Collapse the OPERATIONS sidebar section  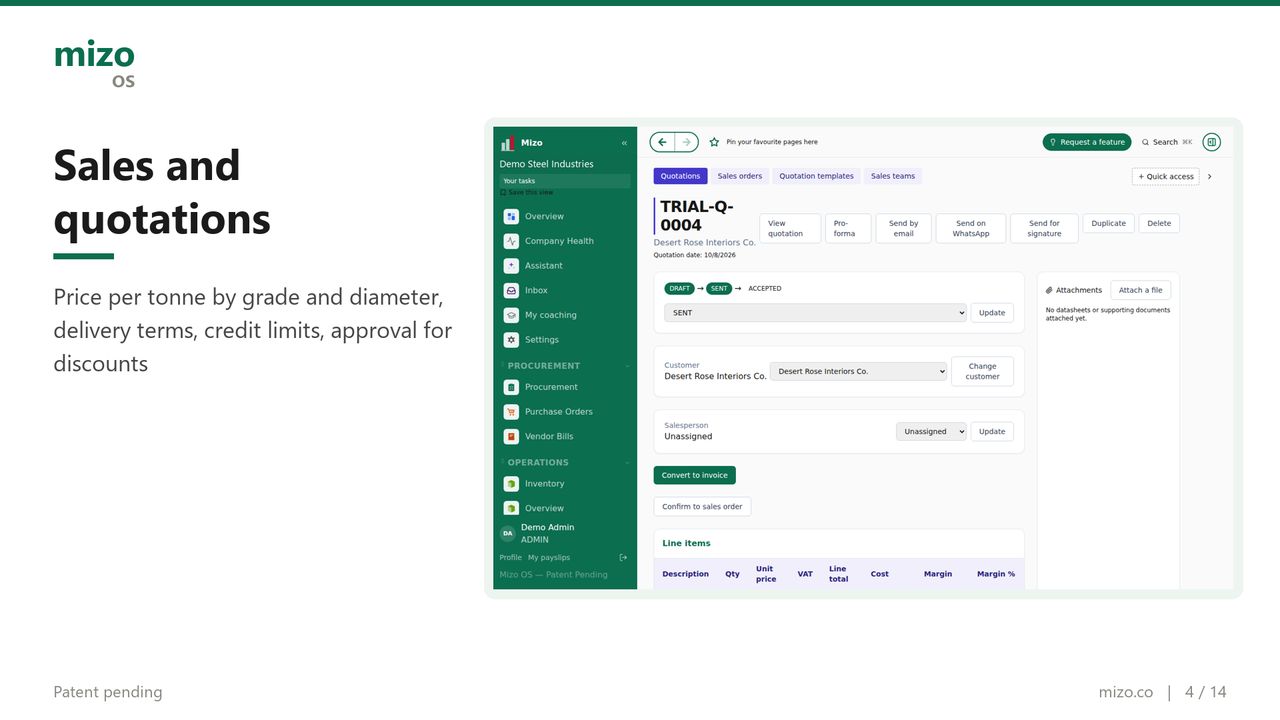(627, 463)
